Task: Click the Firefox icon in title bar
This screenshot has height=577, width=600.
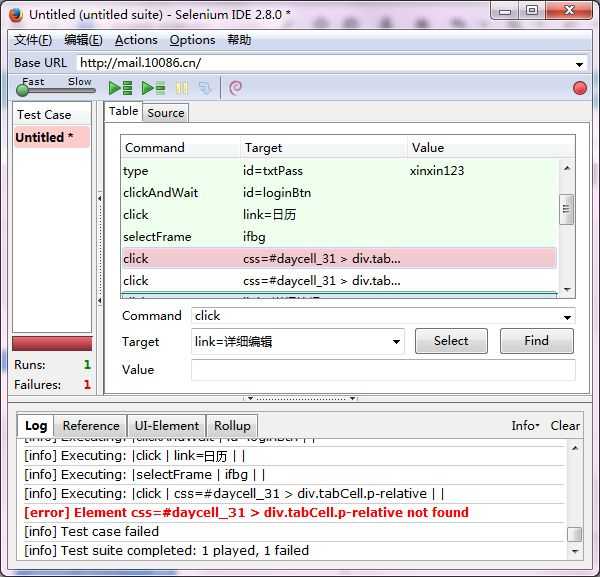Action: tap(16, 15)
